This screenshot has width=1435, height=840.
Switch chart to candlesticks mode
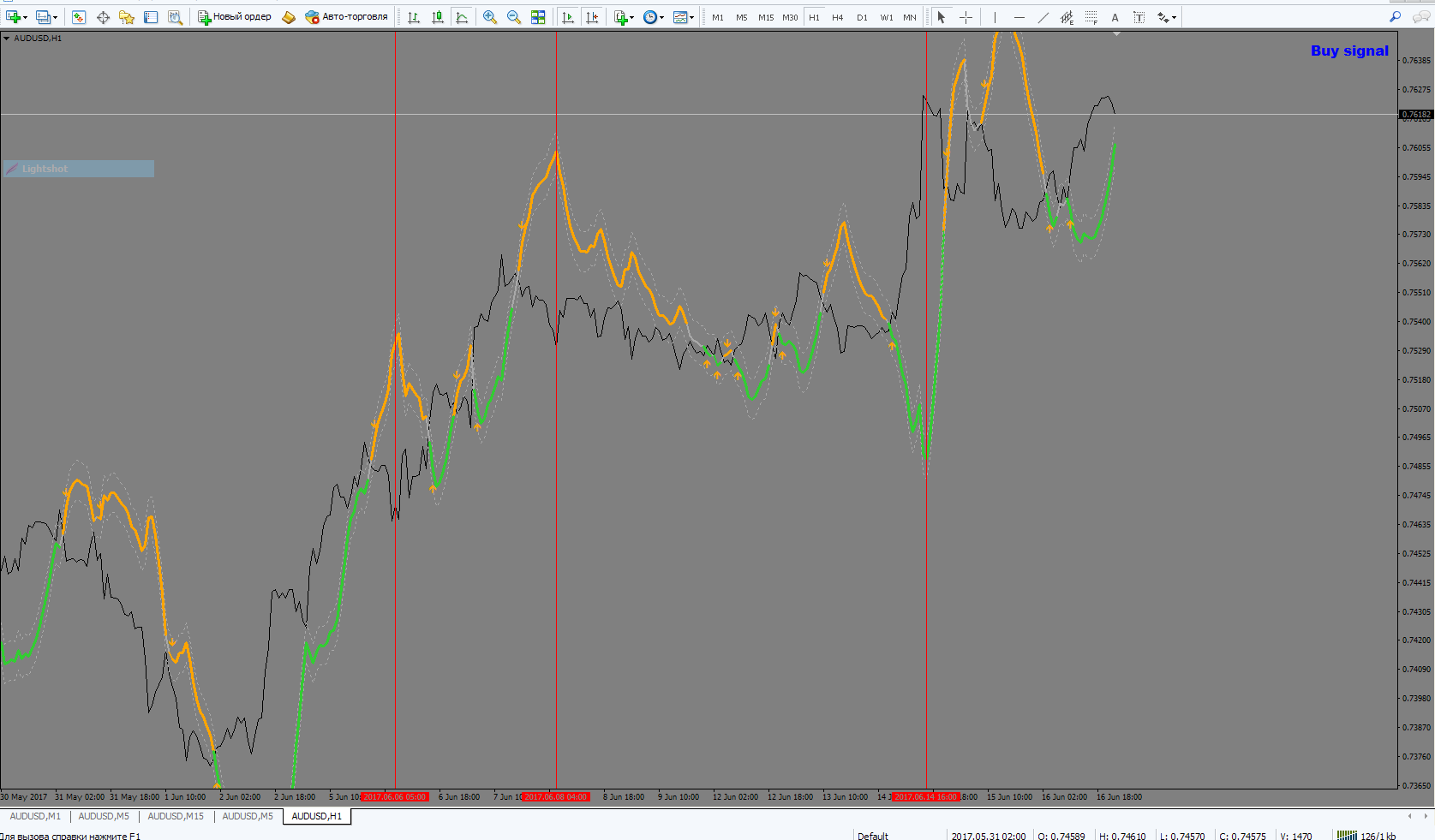(438, 17)
